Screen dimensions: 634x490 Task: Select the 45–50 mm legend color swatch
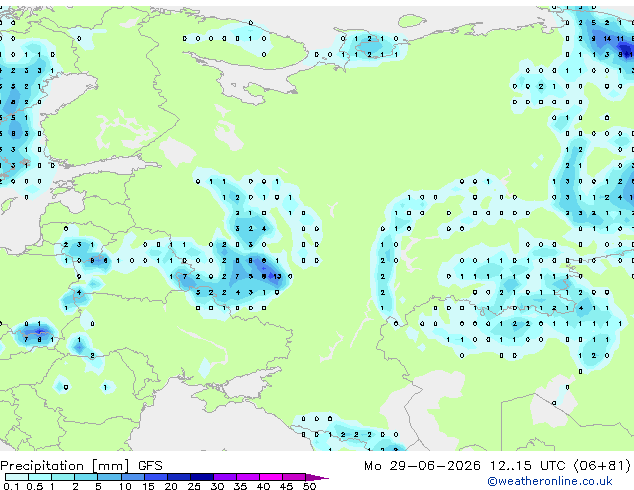tap(294, 477)
